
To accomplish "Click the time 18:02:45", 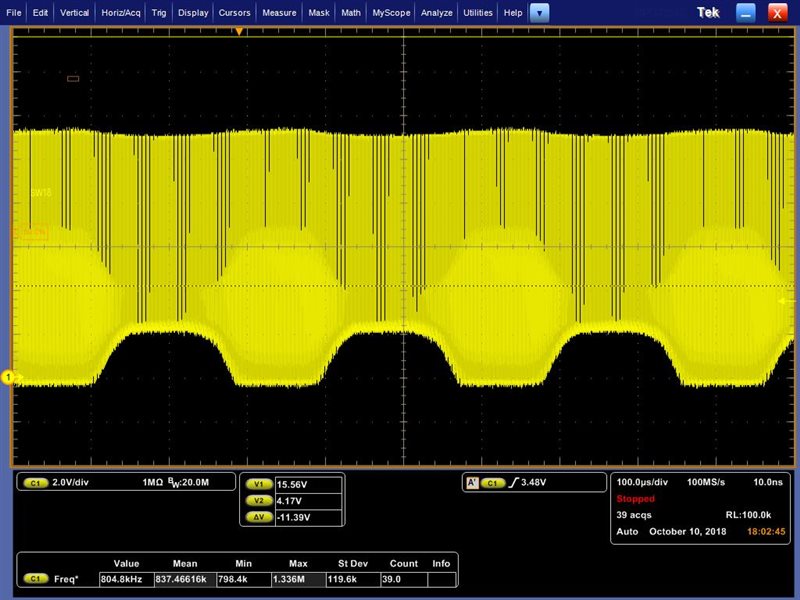I will [x=766, y=532].
